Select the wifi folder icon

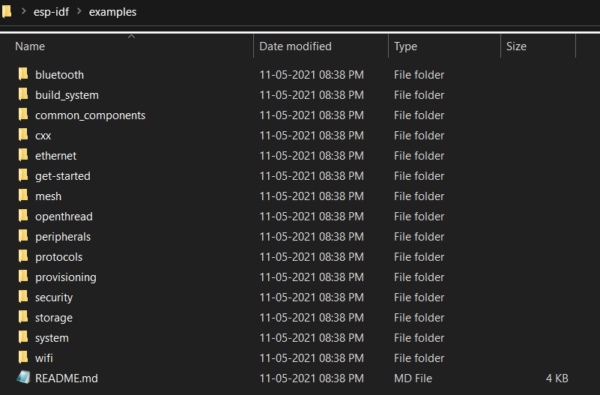coord(23,357)
